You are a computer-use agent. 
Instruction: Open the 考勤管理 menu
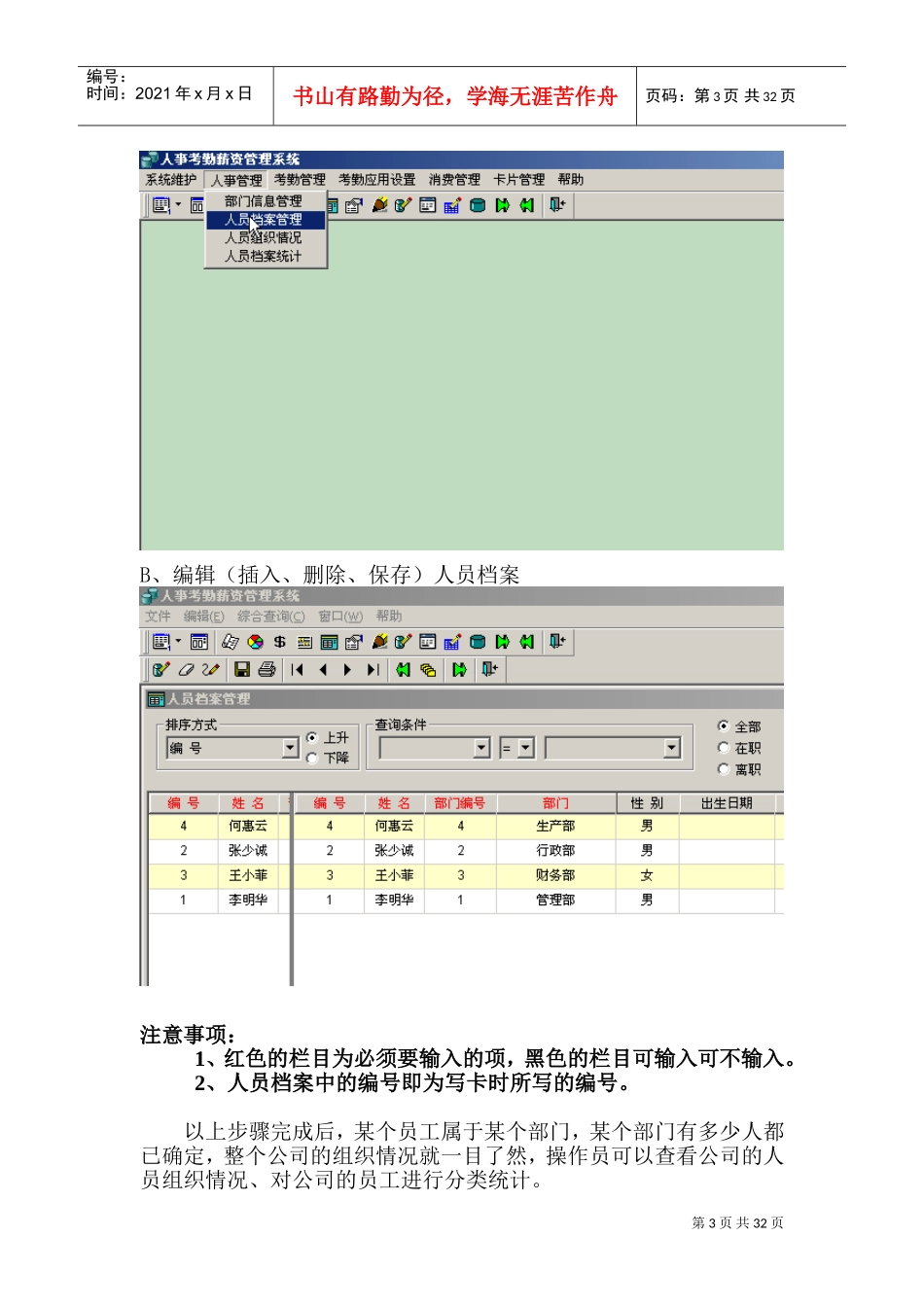coord(300,180)
